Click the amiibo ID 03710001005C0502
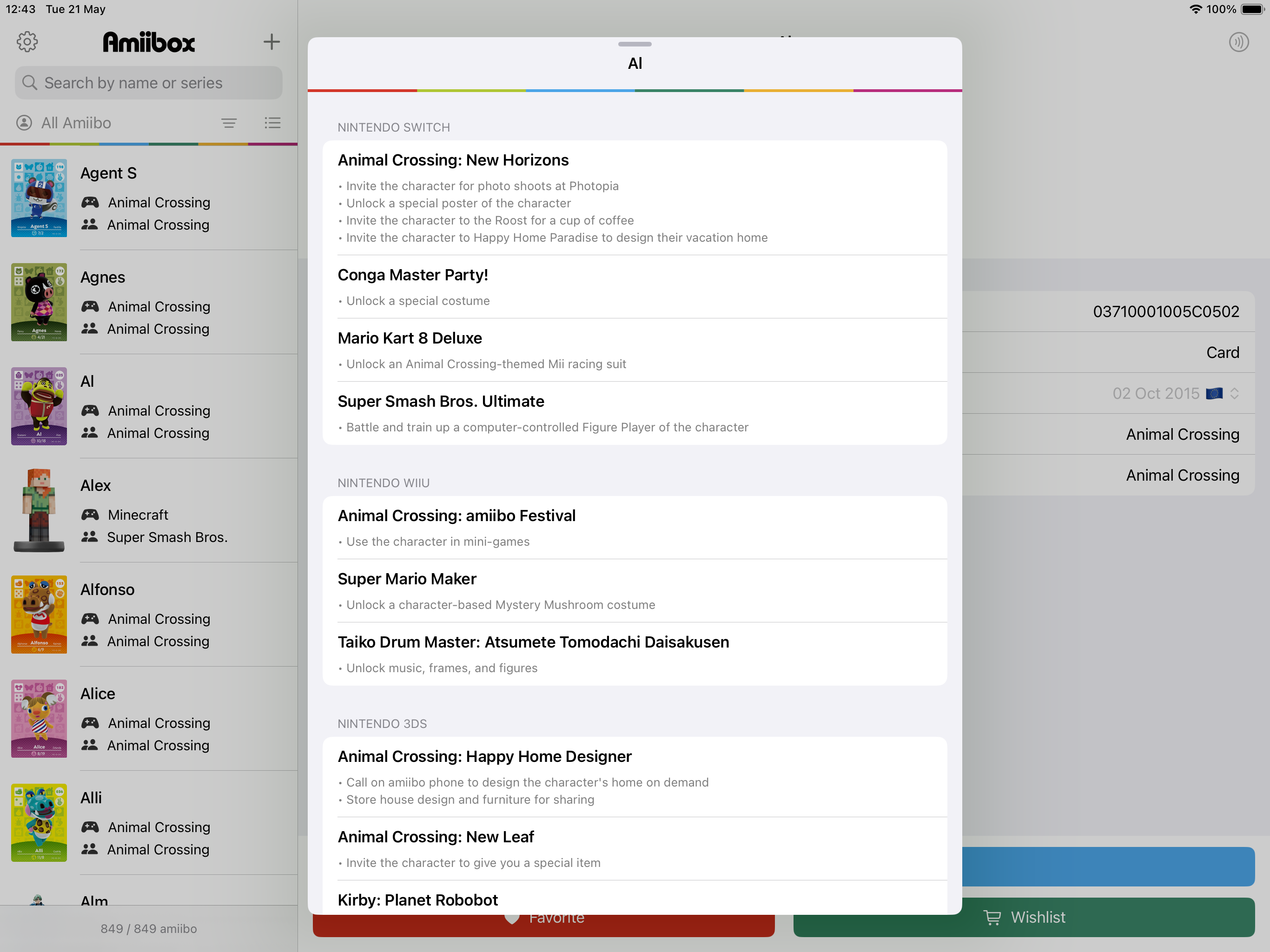 pos(1165,311)
